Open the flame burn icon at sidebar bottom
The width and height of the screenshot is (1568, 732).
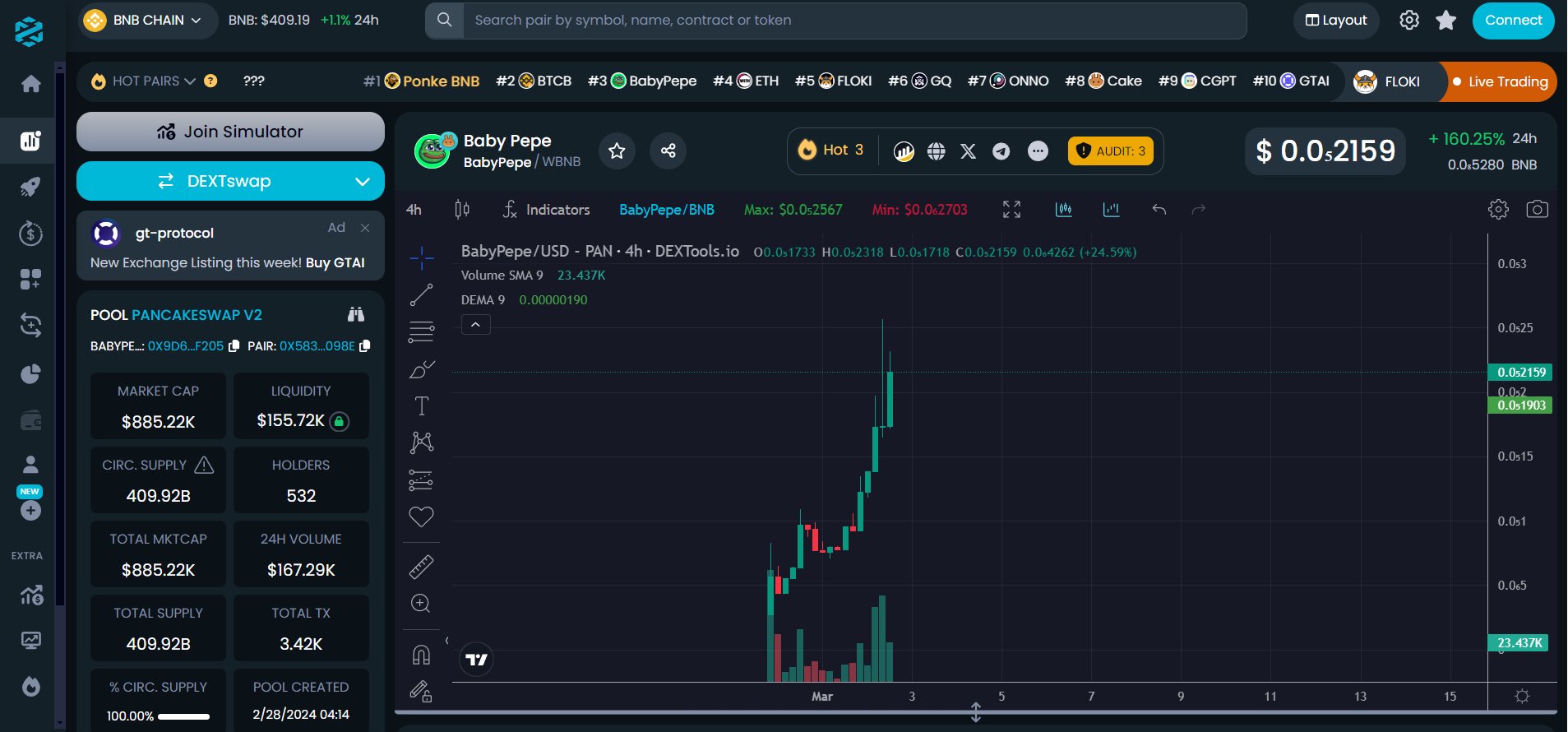click(x=30, y=686)
